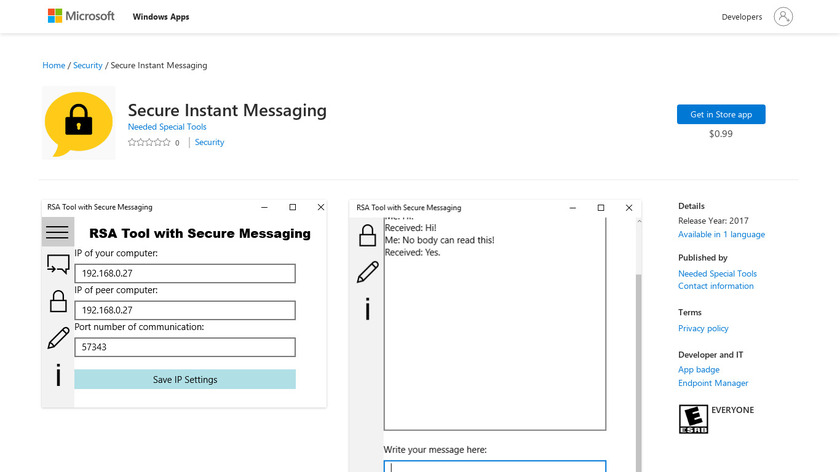Click the Secure Instant Messaging title
Screen dimensions: 840x472
point(227,110)
